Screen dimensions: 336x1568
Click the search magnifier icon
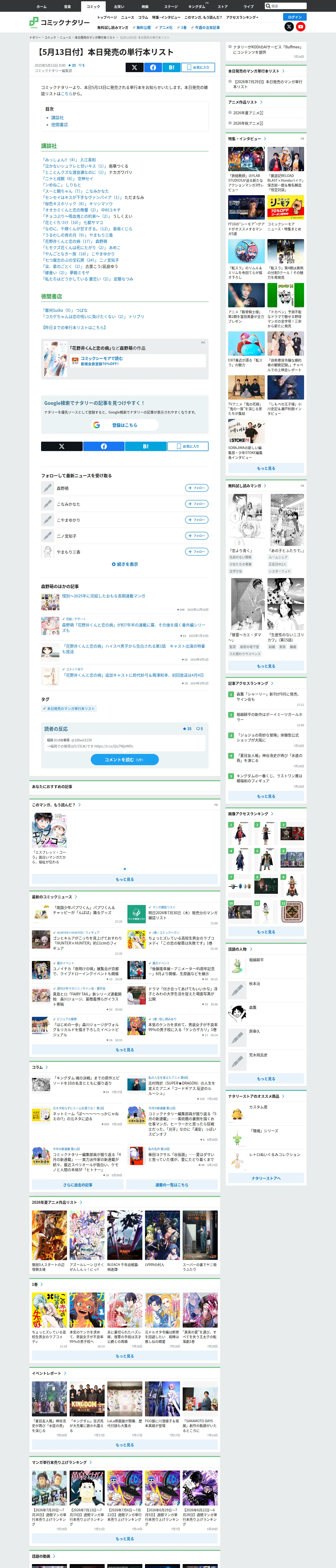point(268,6)
